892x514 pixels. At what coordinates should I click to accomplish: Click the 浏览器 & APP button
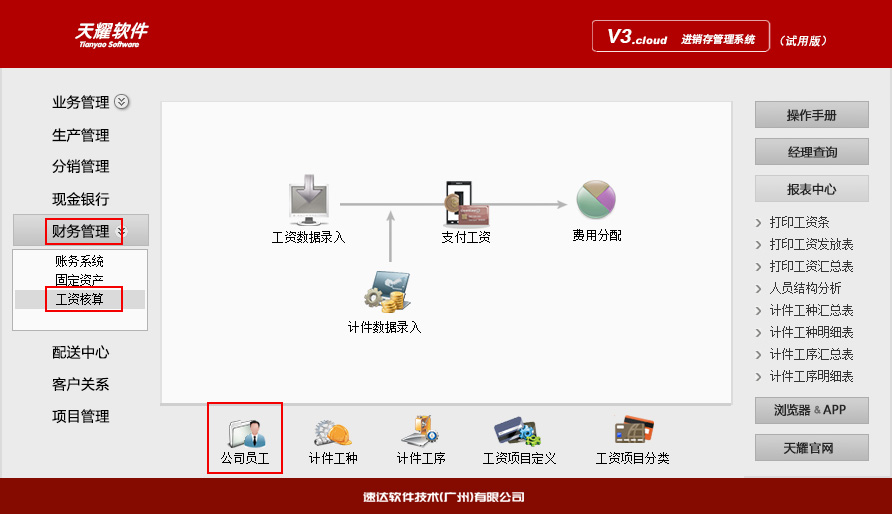[x=812, y=410]
